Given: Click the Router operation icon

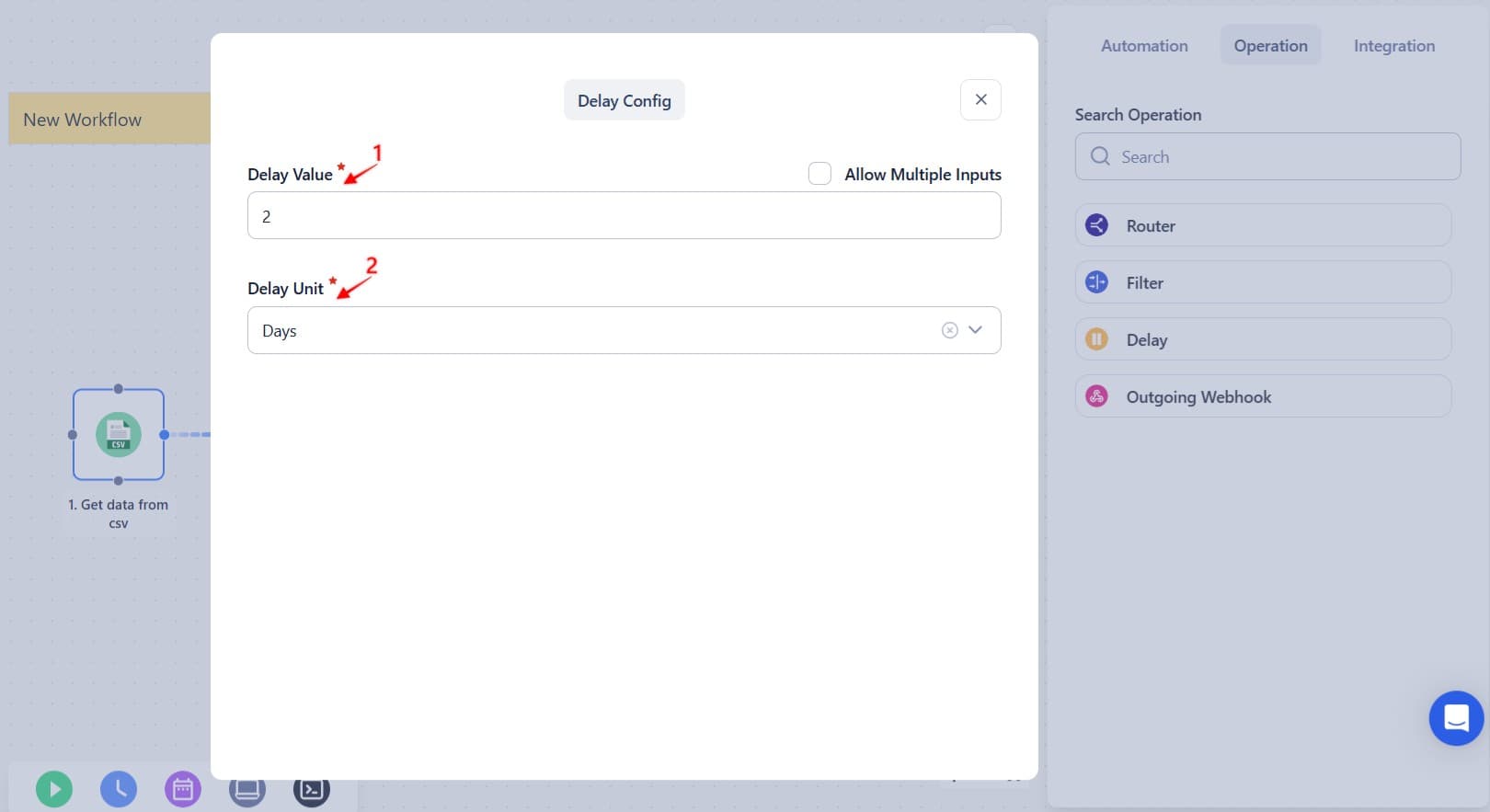Looking at the screenshot, I should pyautogui.click(x=1096, y=225).
